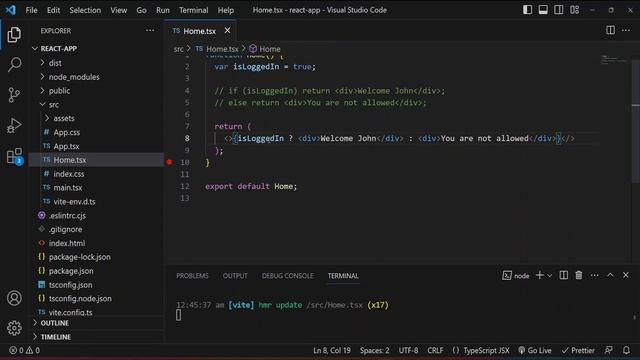Viewport: 640px width, 360px height.
Task: Close the terminal panel
Action: click(626, 276)
